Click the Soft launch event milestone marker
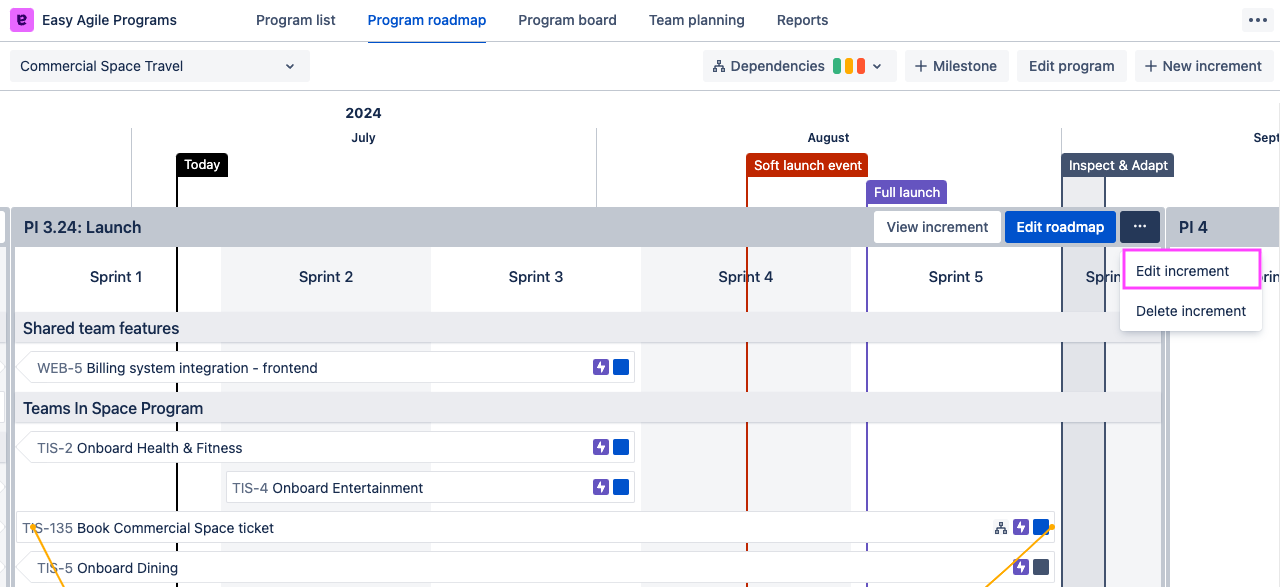1280x587 pixels. [807, 165]
